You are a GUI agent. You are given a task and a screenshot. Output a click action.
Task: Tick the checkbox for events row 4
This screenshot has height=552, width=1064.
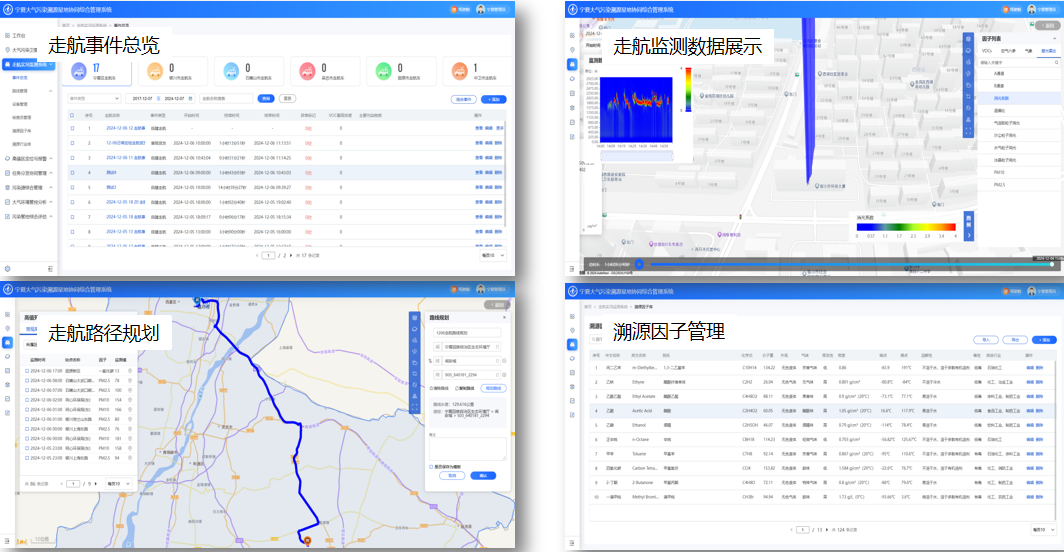72,172
